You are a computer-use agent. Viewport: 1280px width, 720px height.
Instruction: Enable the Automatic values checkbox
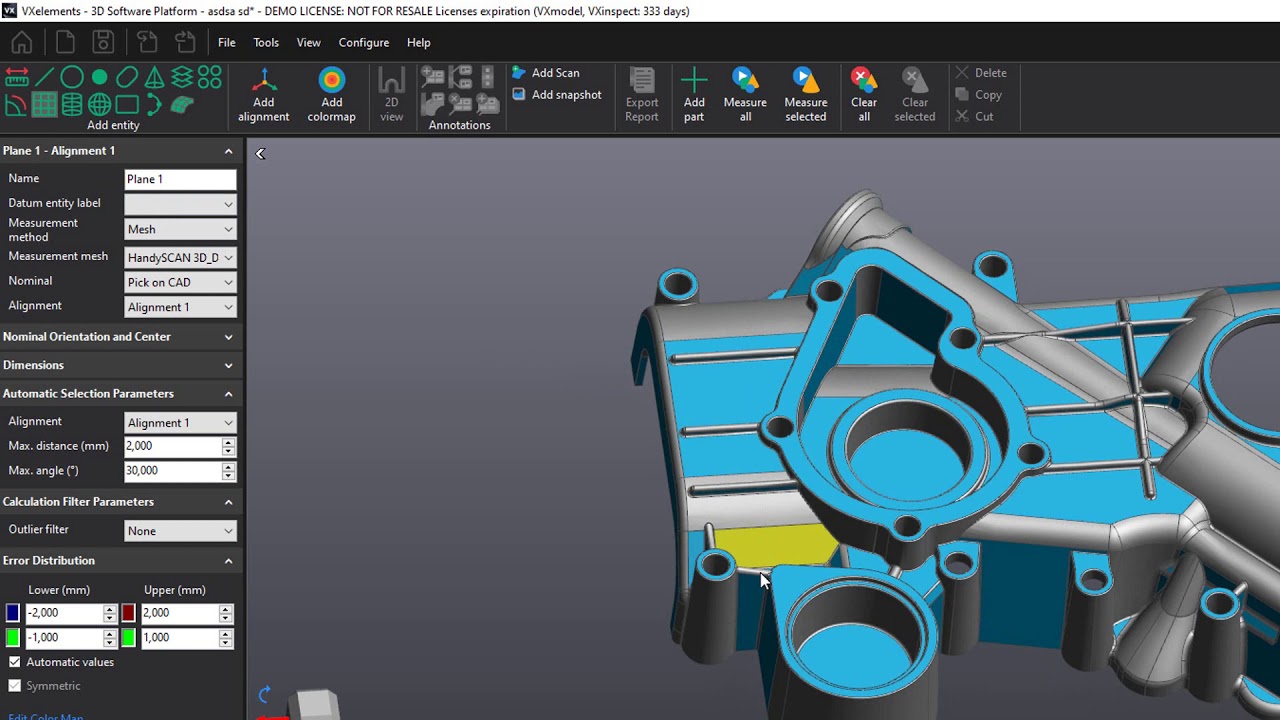coord(14,662)
